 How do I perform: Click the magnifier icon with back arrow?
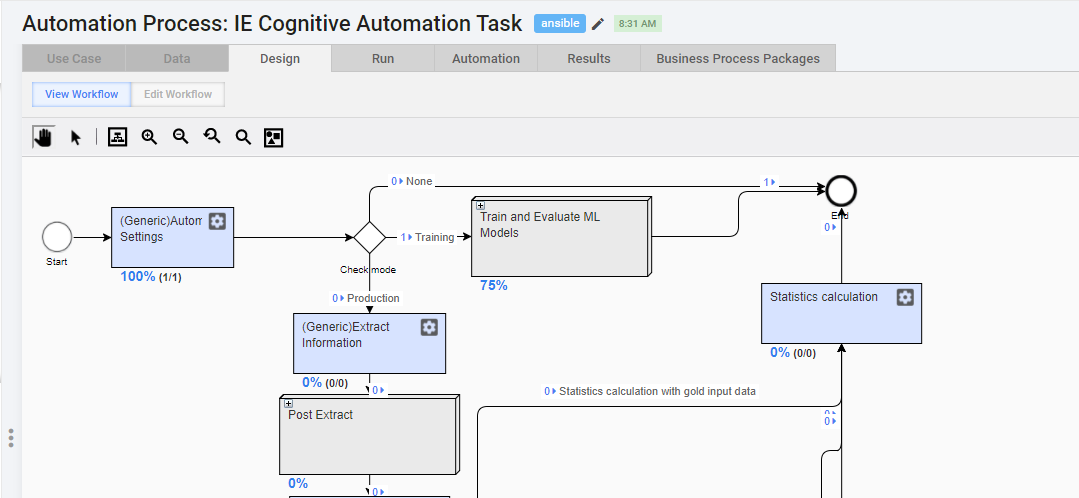point(212,137)
